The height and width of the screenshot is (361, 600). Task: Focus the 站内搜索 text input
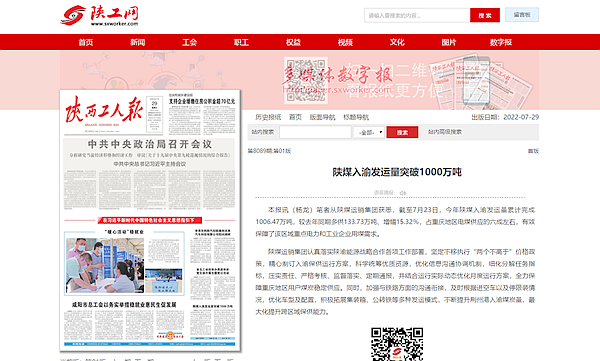coord(315,132)
